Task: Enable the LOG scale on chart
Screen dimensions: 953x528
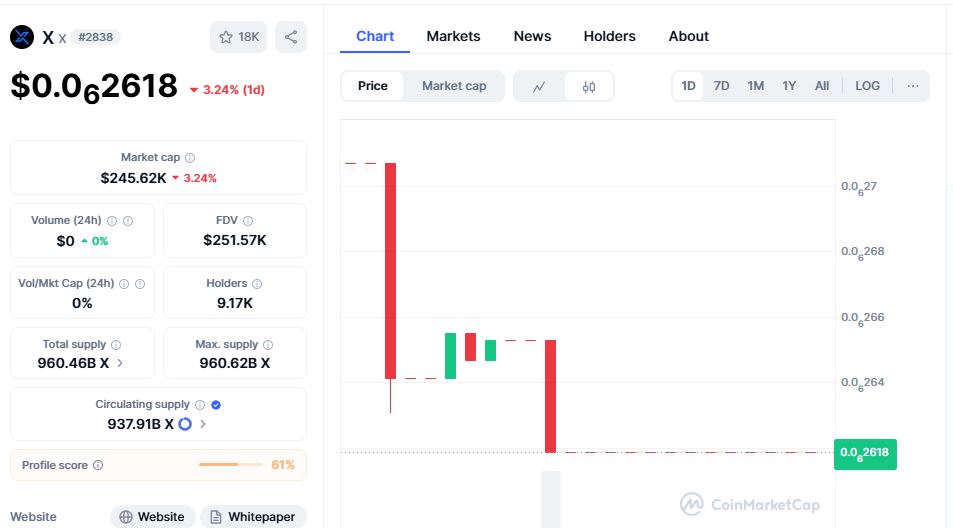Action: click(867, 86)
